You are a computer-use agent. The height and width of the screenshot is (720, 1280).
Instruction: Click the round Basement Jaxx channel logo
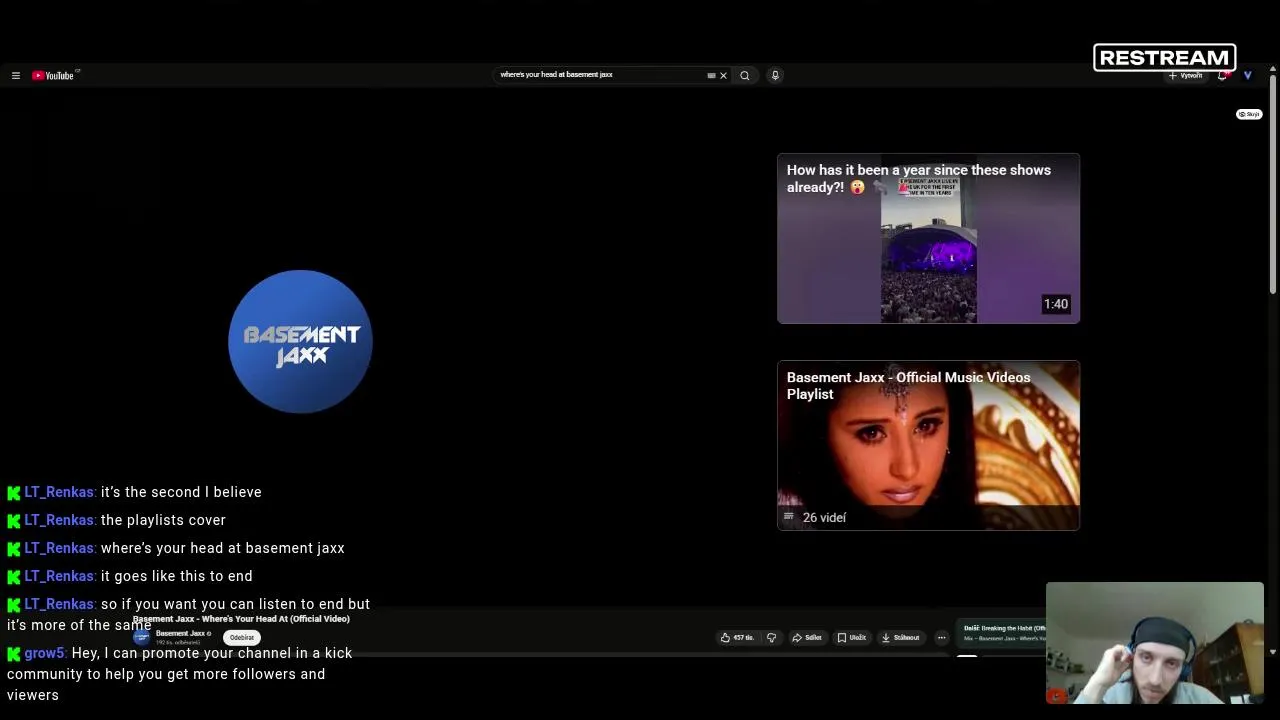[x=300, y=341]
